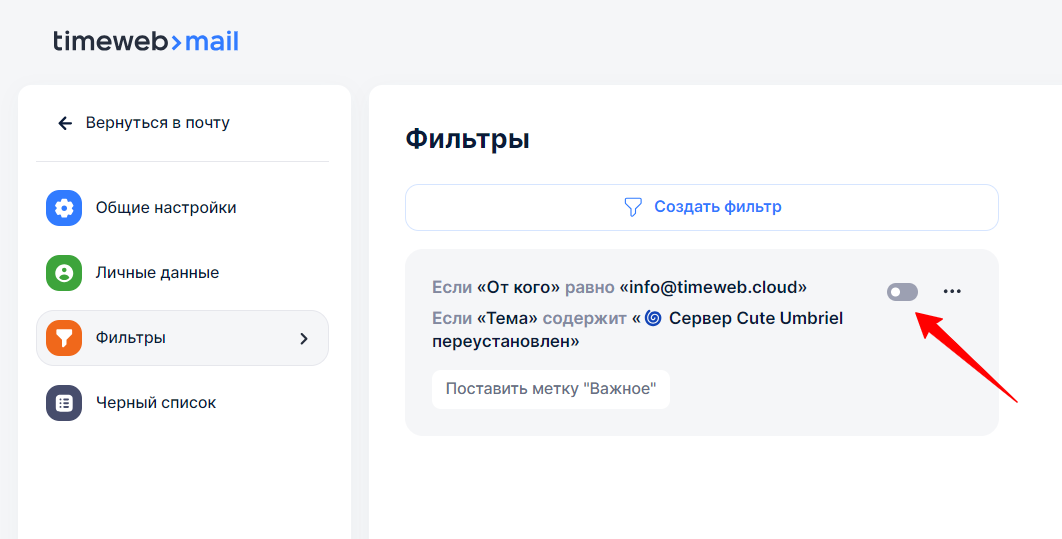Click the dark list icon for Черный список
1062x539 pixels.
(x=64, y=403)
